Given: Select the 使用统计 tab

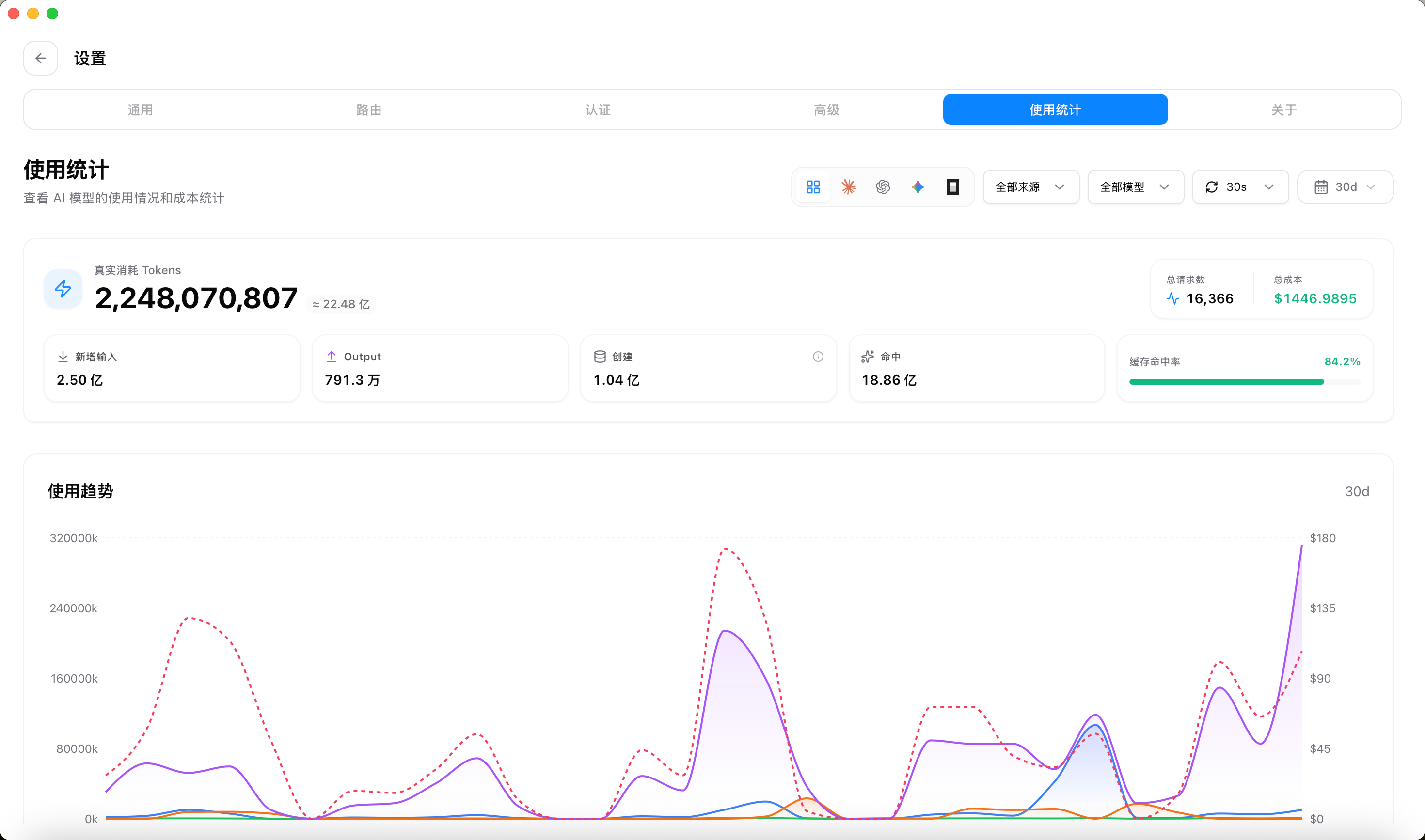Looking at the screenshot, I should pos(1055,109).
